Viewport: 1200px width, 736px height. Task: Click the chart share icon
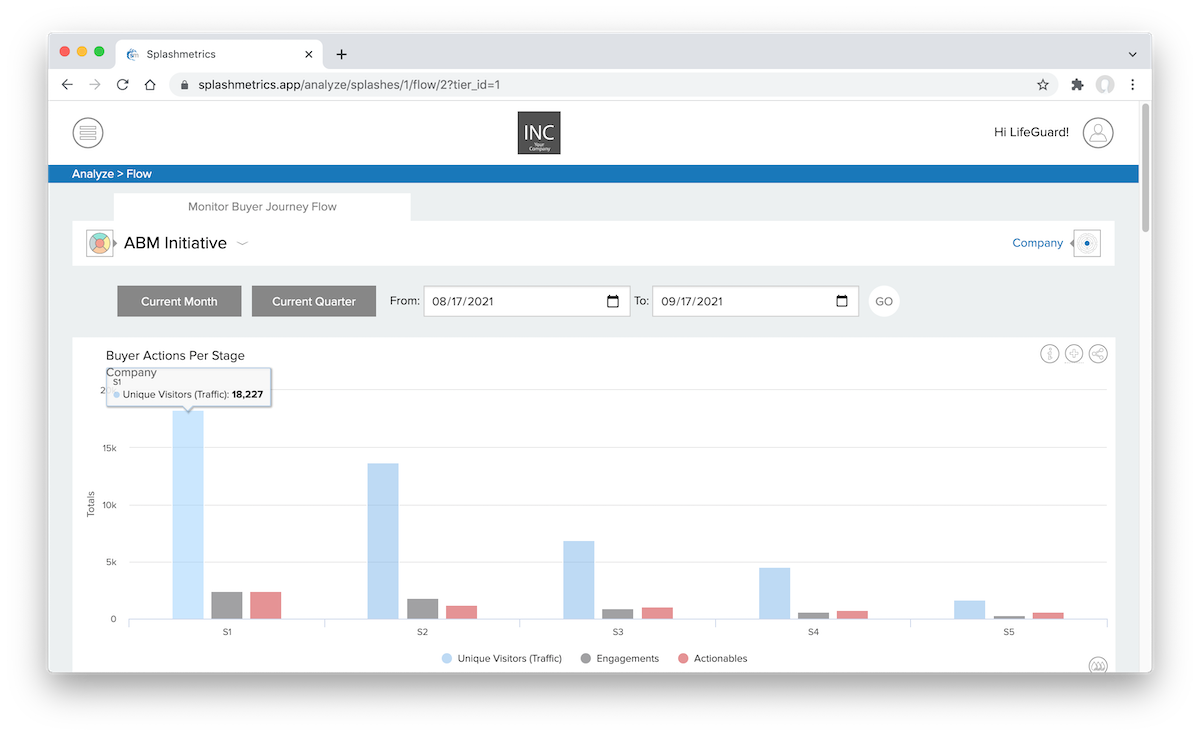1098,354
